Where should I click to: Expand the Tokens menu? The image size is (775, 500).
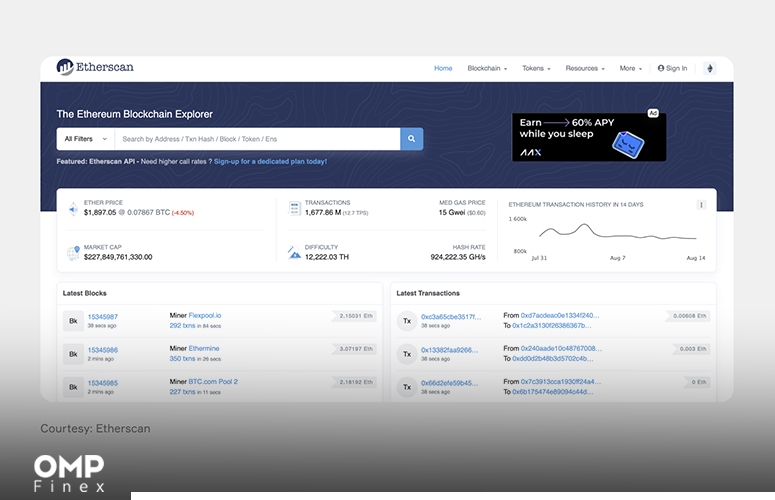[536, 68]
